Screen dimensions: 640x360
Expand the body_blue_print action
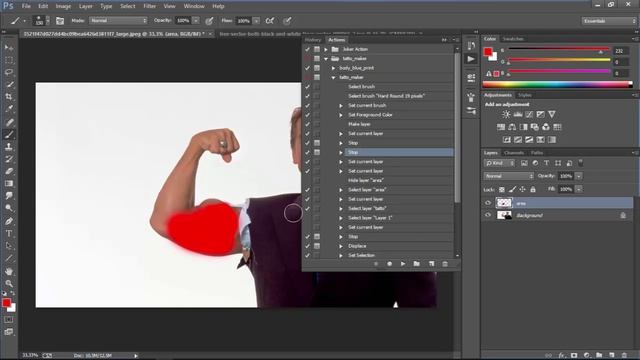tap(333, 68)
